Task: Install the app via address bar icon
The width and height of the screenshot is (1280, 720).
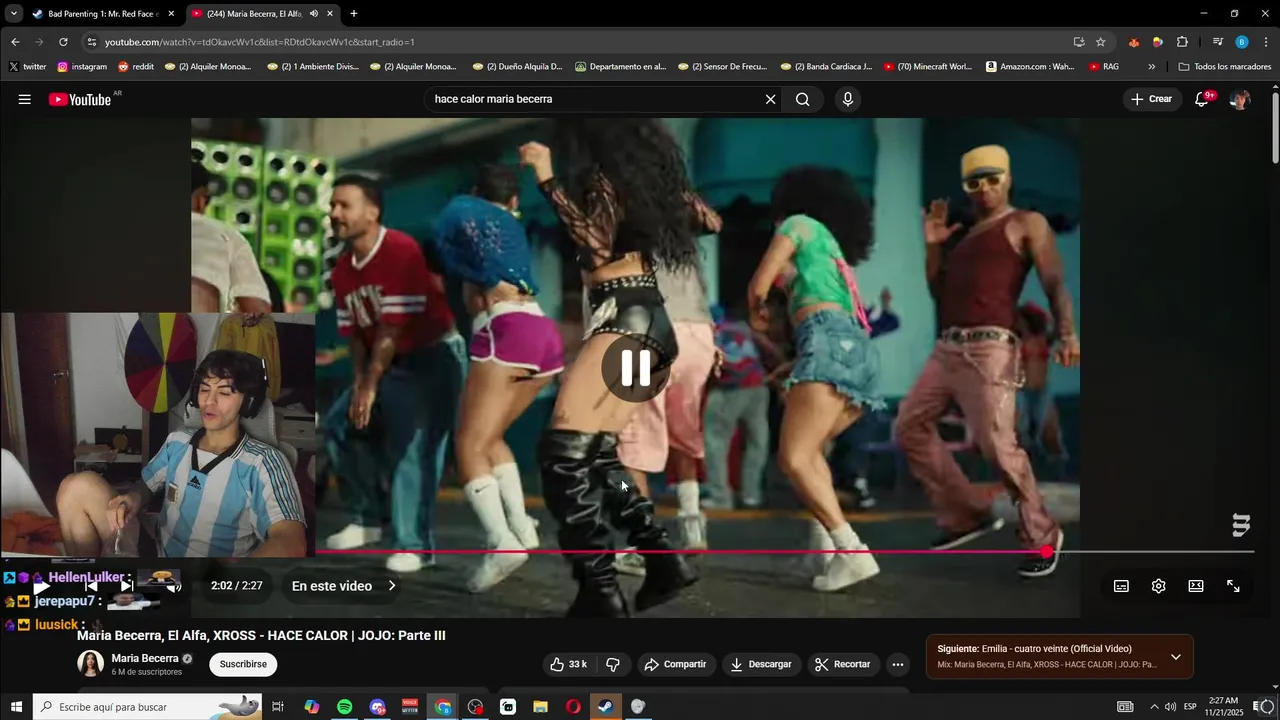Action: pos(1079,42)
